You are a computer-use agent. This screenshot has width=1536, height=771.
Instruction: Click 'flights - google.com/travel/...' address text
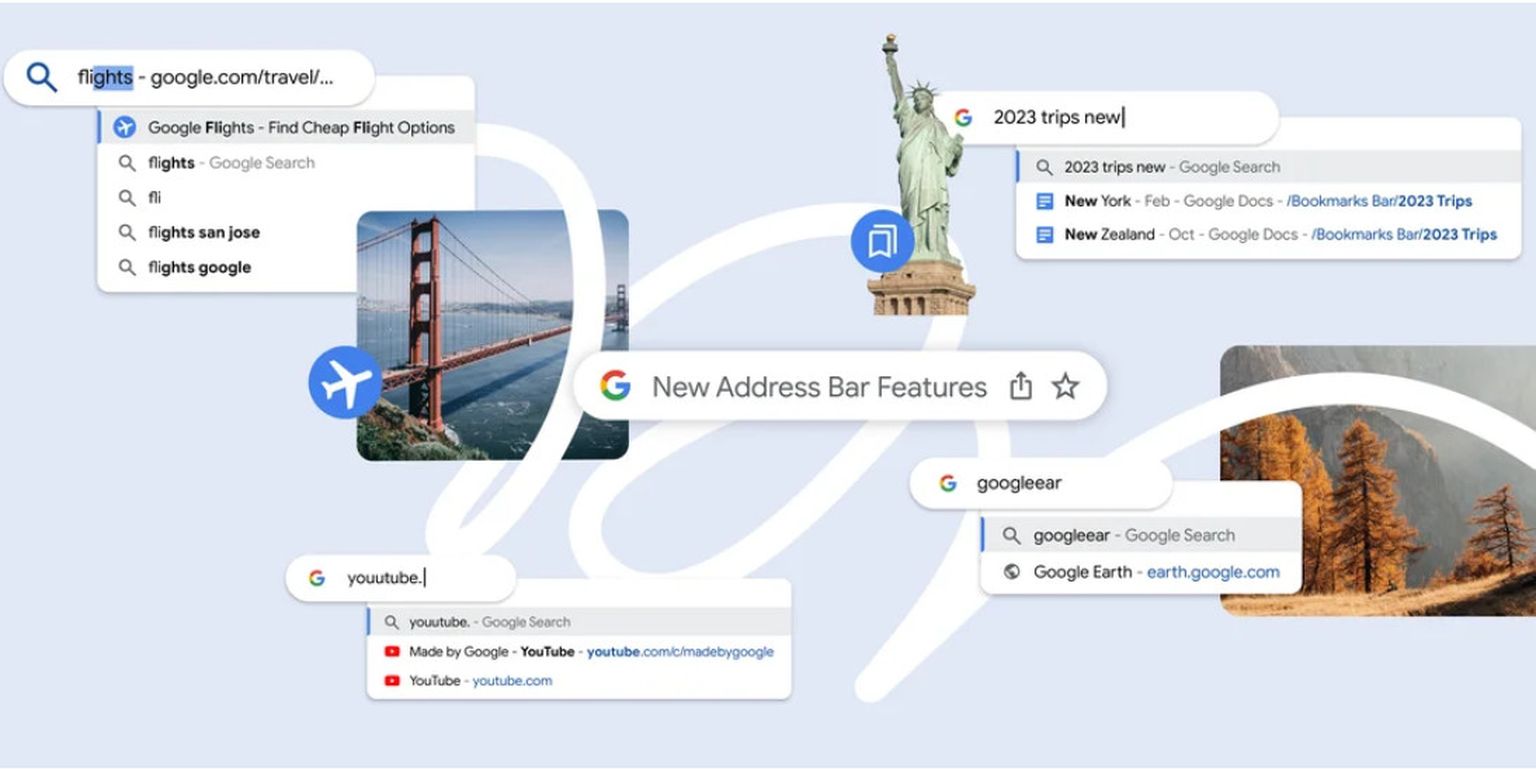(205, 77)
